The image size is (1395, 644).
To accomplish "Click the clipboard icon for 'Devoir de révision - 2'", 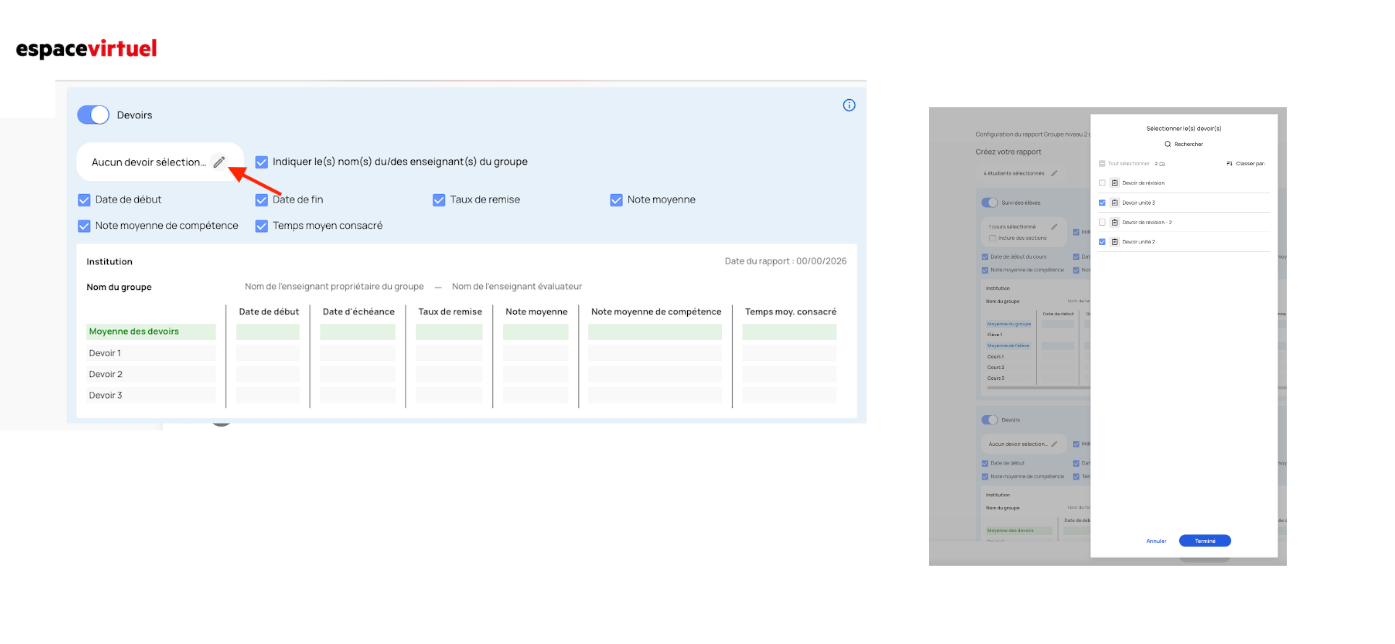I will (x=1115, y=222).
